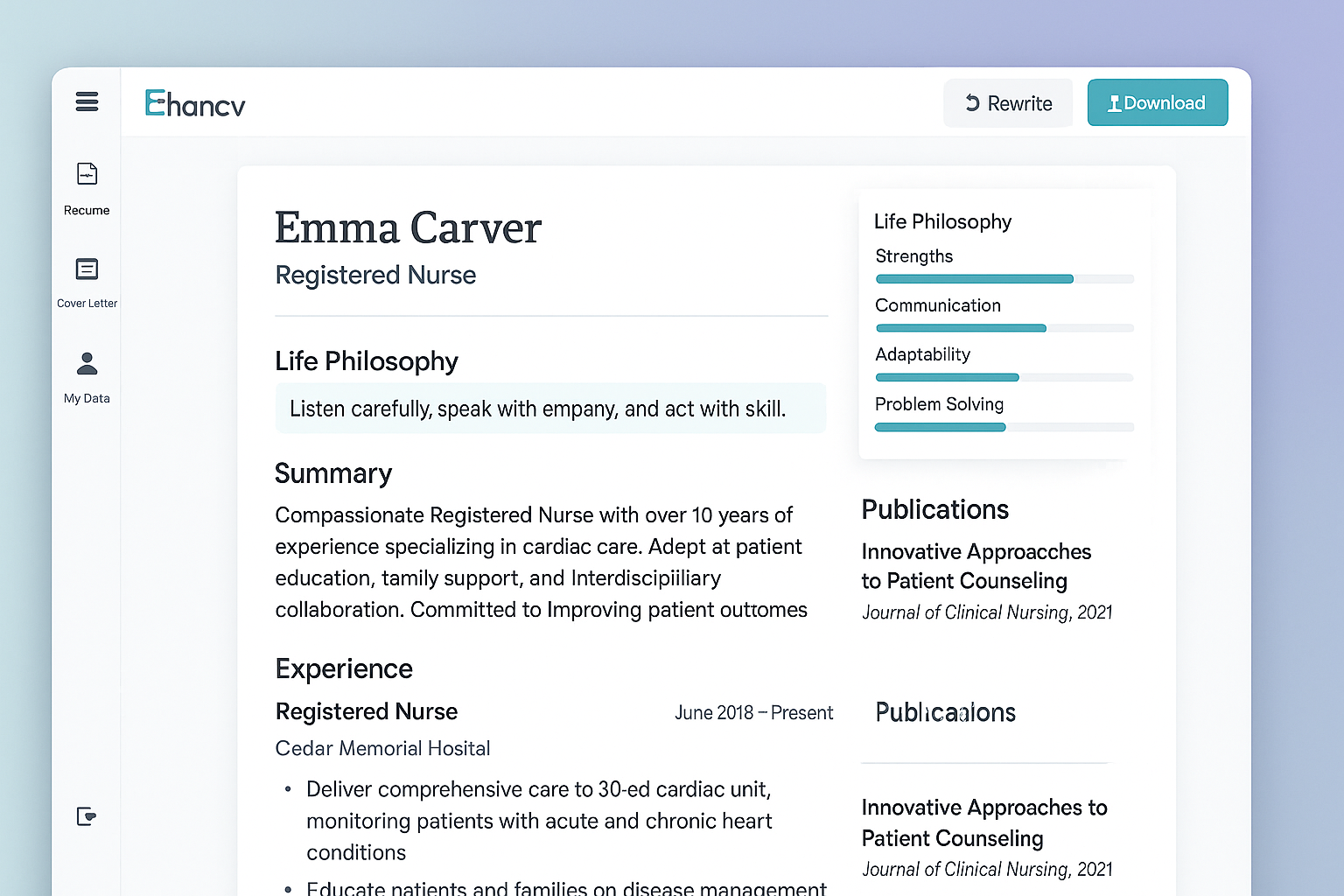Adjust the Problem Solving skill bar
1344x896 pixels.
click(1004, 427)
